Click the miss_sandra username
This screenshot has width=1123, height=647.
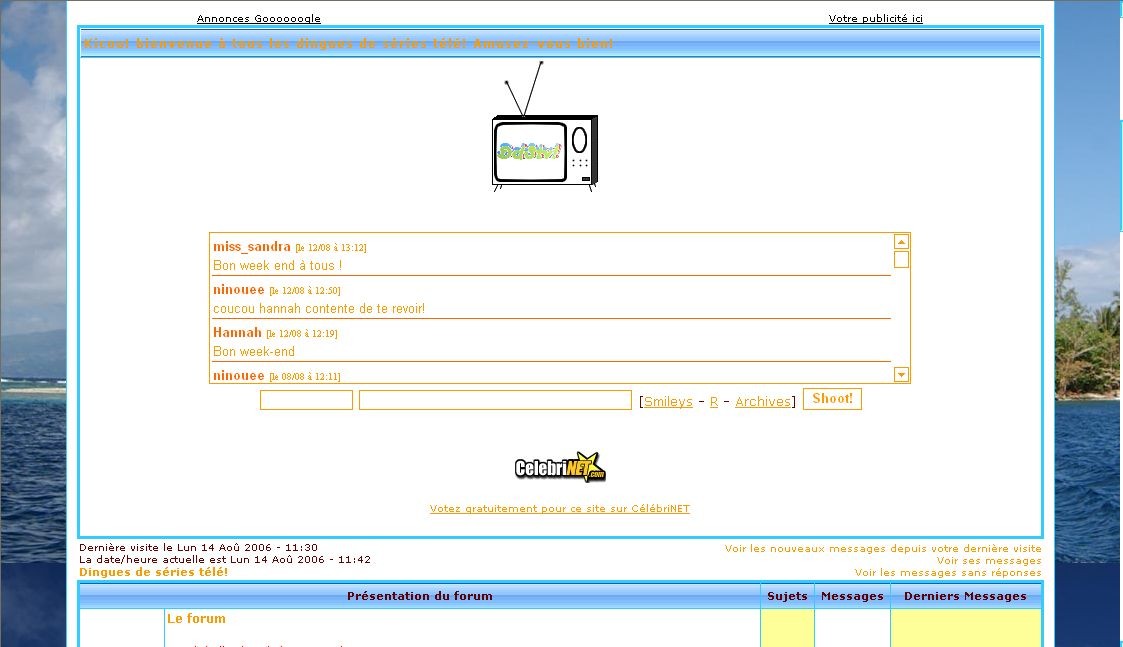click(x=251, y=246)
